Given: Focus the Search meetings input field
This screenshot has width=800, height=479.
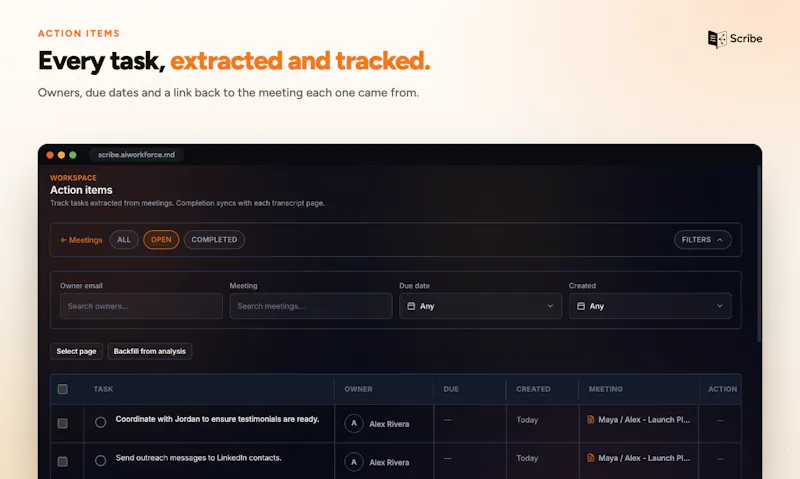Looking at the screenshot, I should click(311, 306).
